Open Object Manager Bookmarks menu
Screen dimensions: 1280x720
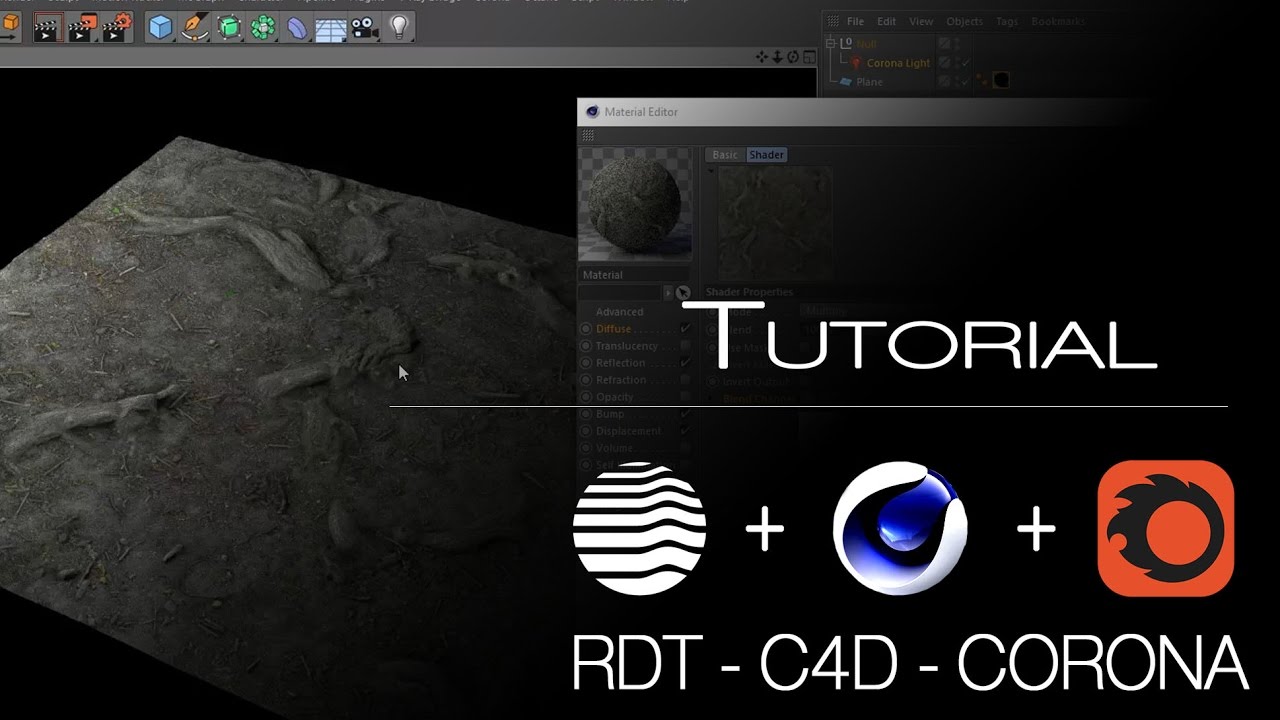coord(1058,21)
